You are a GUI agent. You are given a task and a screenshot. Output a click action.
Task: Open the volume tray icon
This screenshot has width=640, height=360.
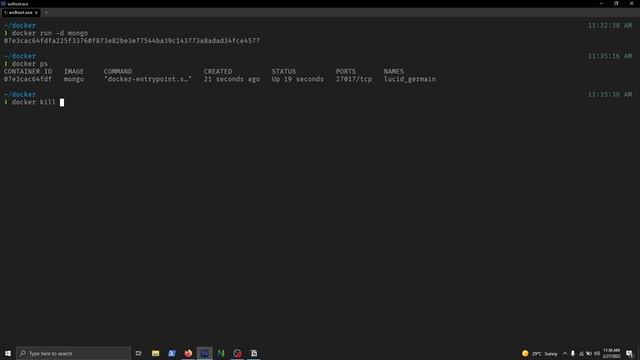tap(597, 353)
